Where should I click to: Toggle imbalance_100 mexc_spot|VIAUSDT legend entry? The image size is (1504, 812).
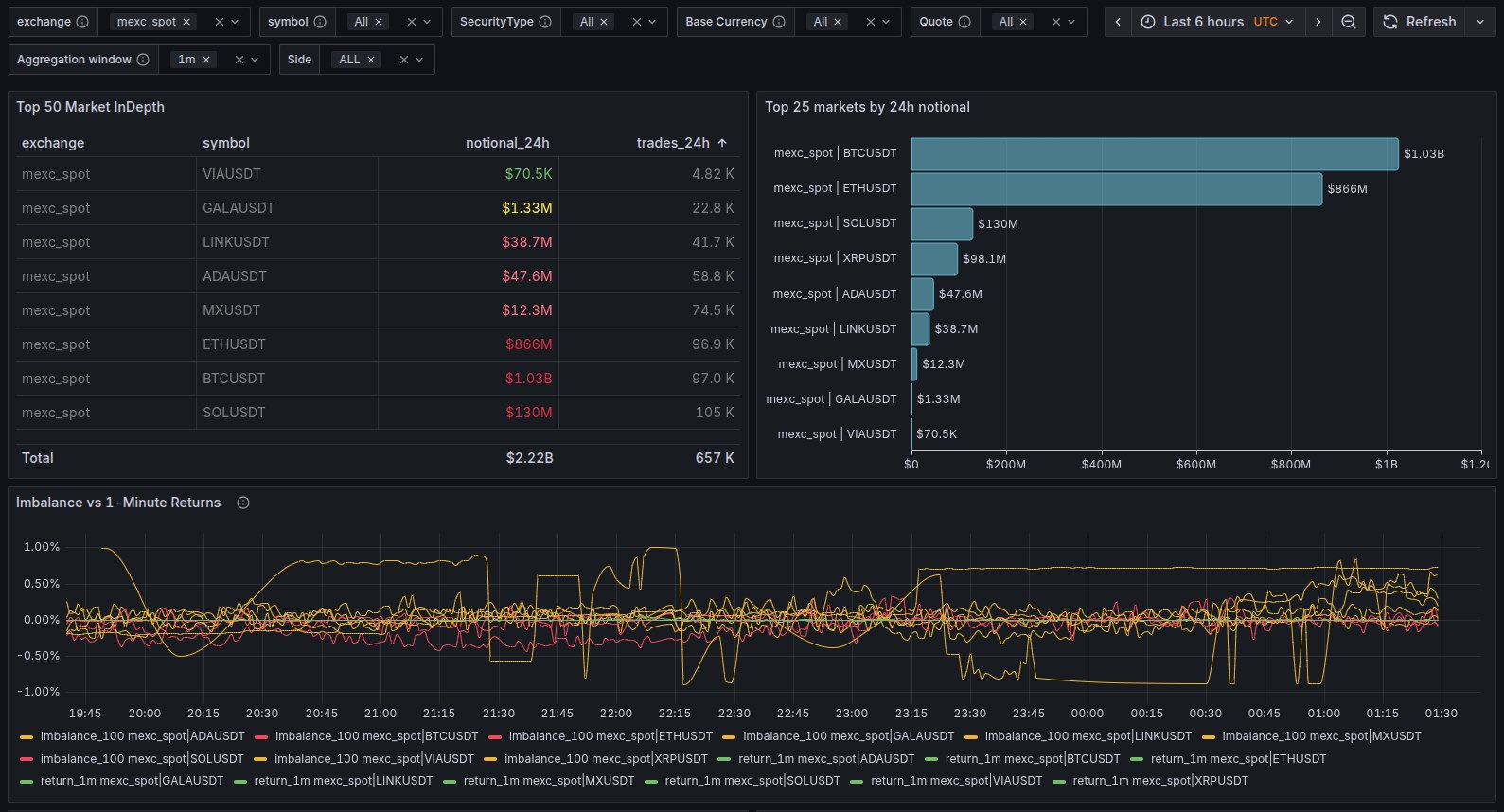[373, 759]
